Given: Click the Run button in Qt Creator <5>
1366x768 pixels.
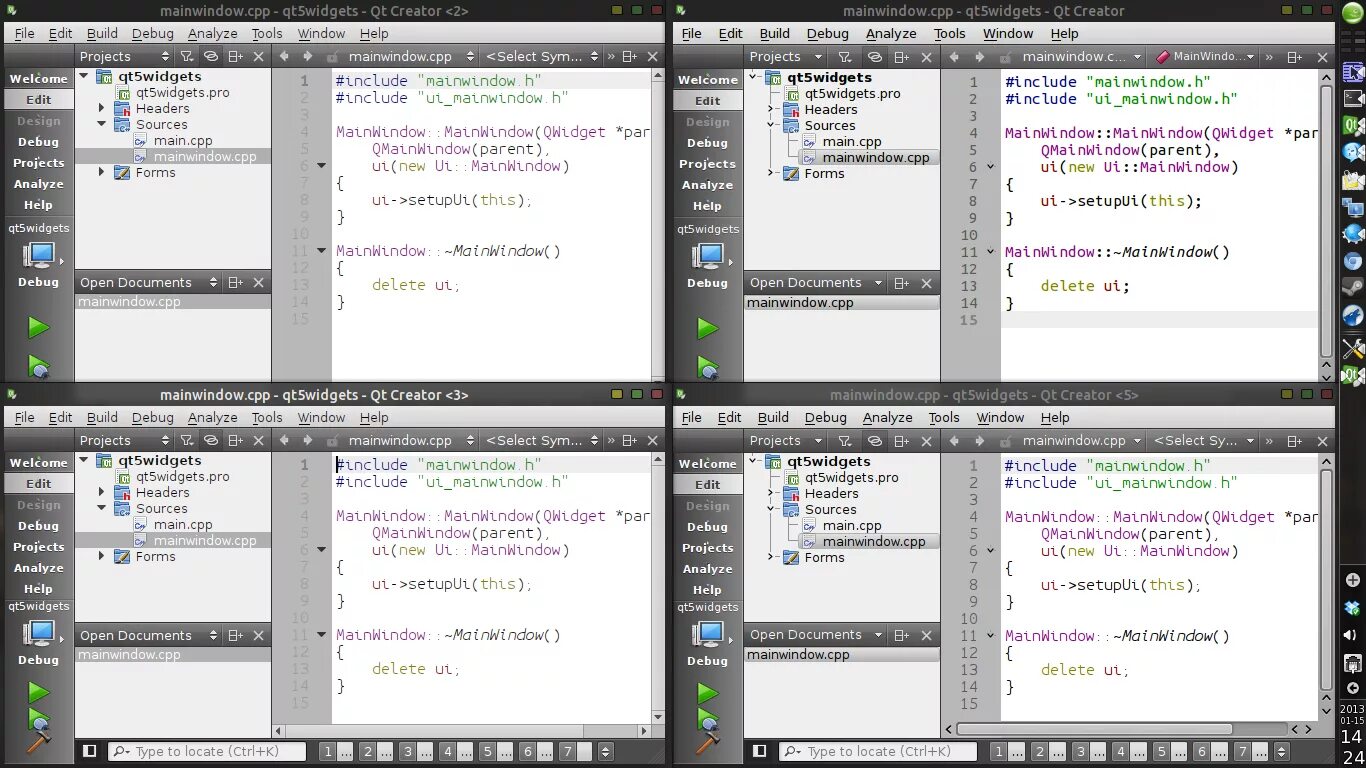Looking at the screenshot, I should coord(707,693).
